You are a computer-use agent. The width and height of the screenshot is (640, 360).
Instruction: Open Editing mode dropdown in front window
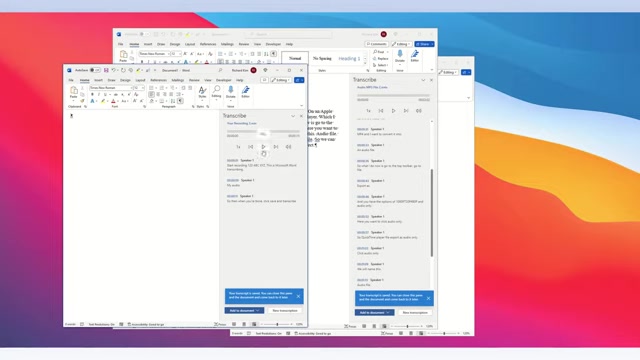280,80
